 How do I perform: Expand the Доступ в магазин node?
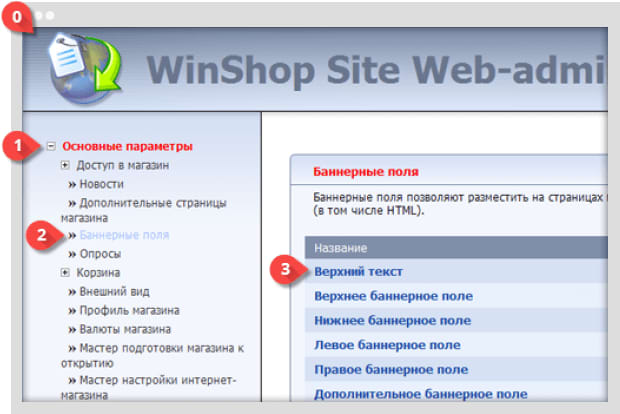coord(65,165)
